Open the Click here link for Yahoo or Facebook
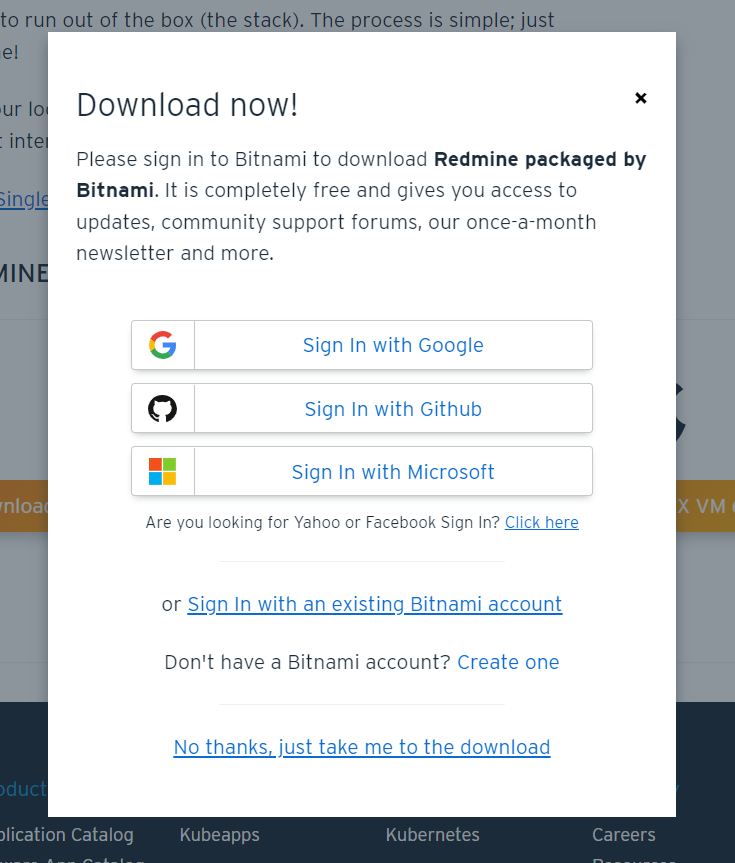735x863 pixels. (541, 522)
